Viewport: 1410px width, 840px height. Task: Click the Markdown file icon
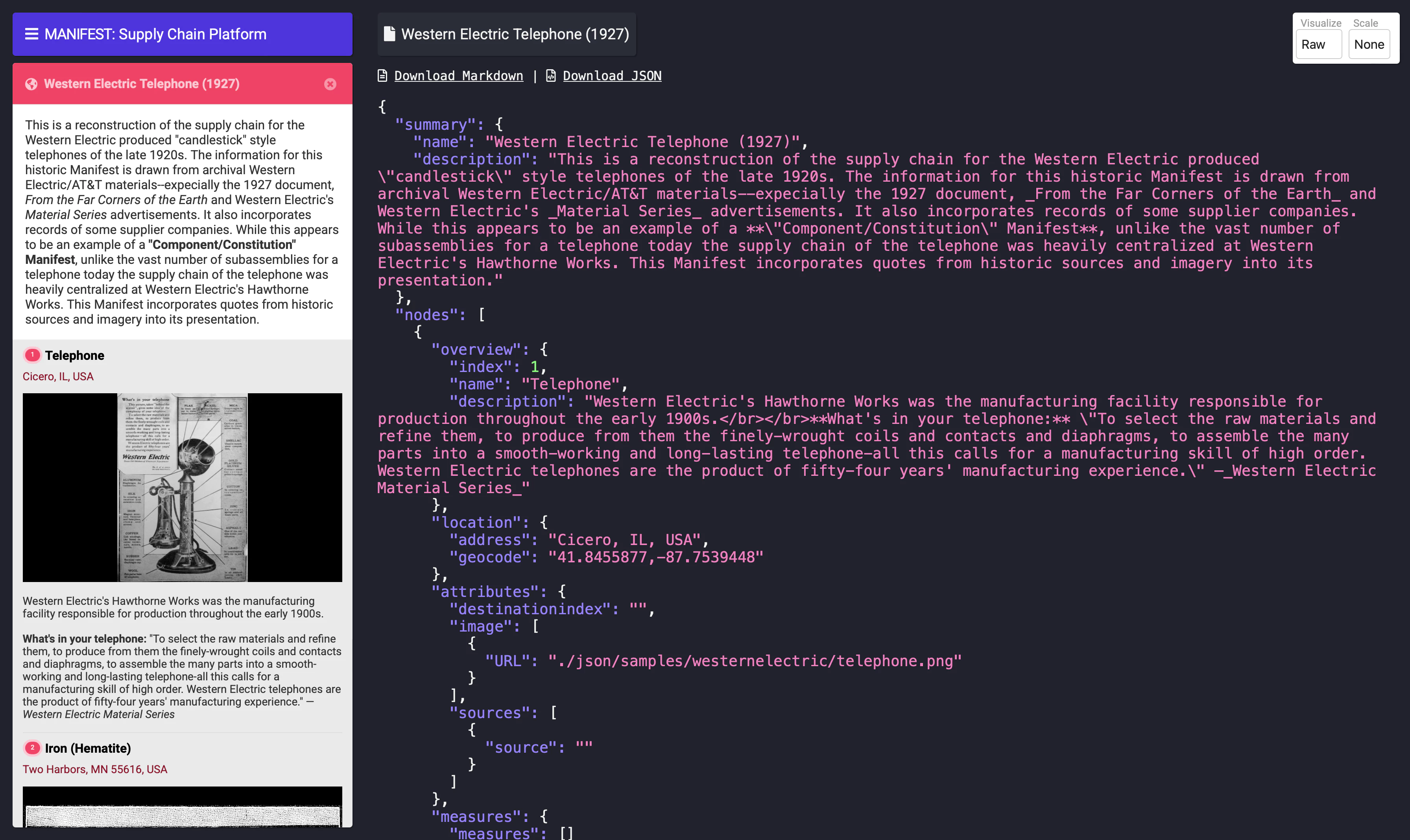pyautogui.click(x=382, y=76)
